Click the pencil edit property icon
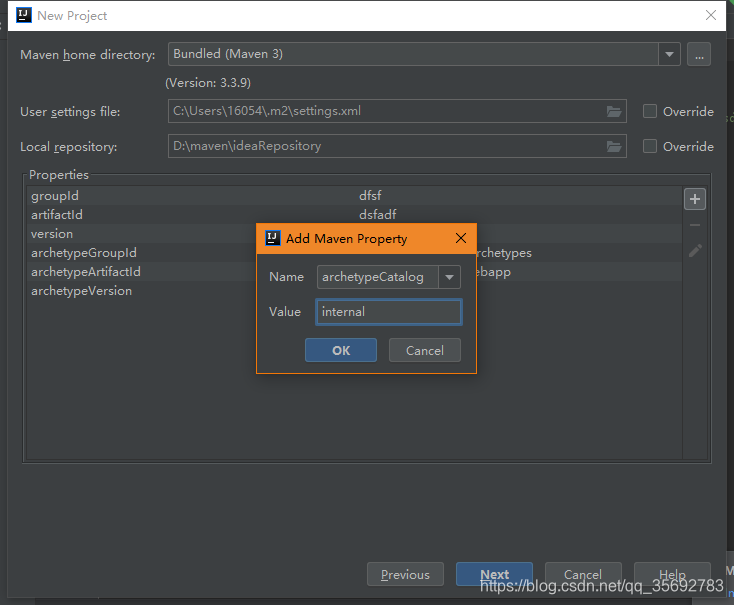Screen dimensions: 734x605 click(x=695, y=251)
